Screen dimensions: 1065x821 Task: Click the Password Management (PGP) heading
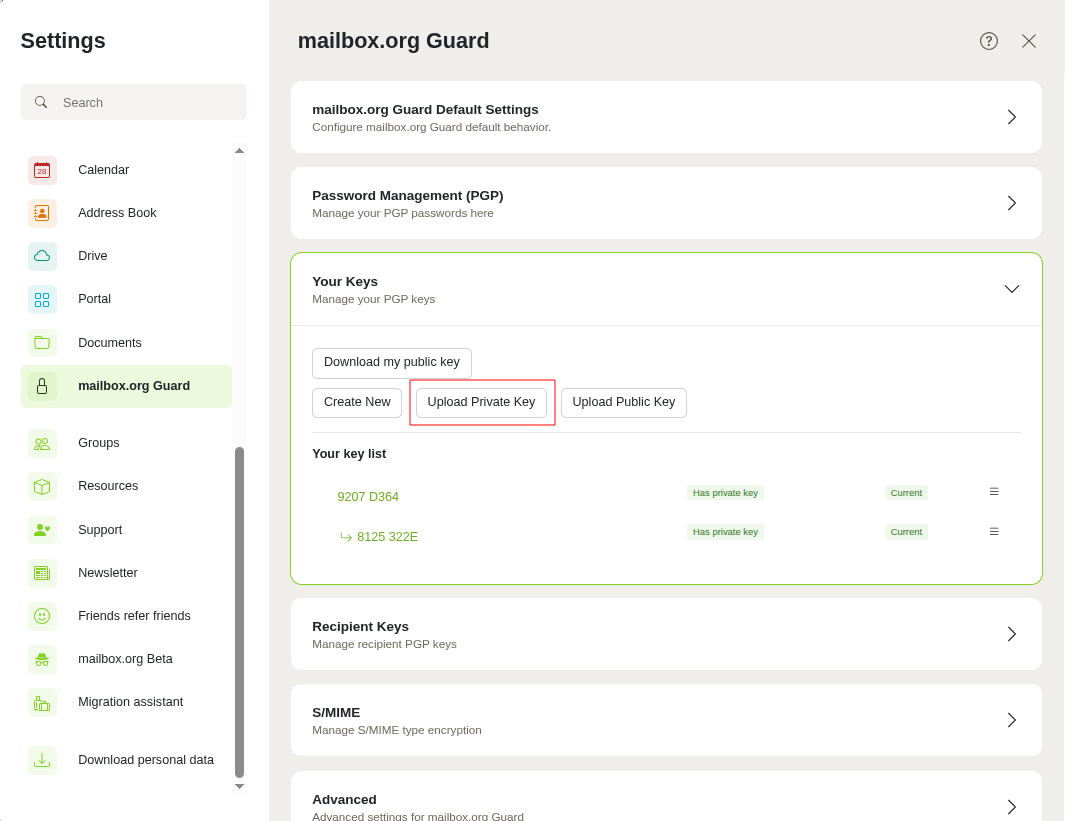tap(408, 196)
